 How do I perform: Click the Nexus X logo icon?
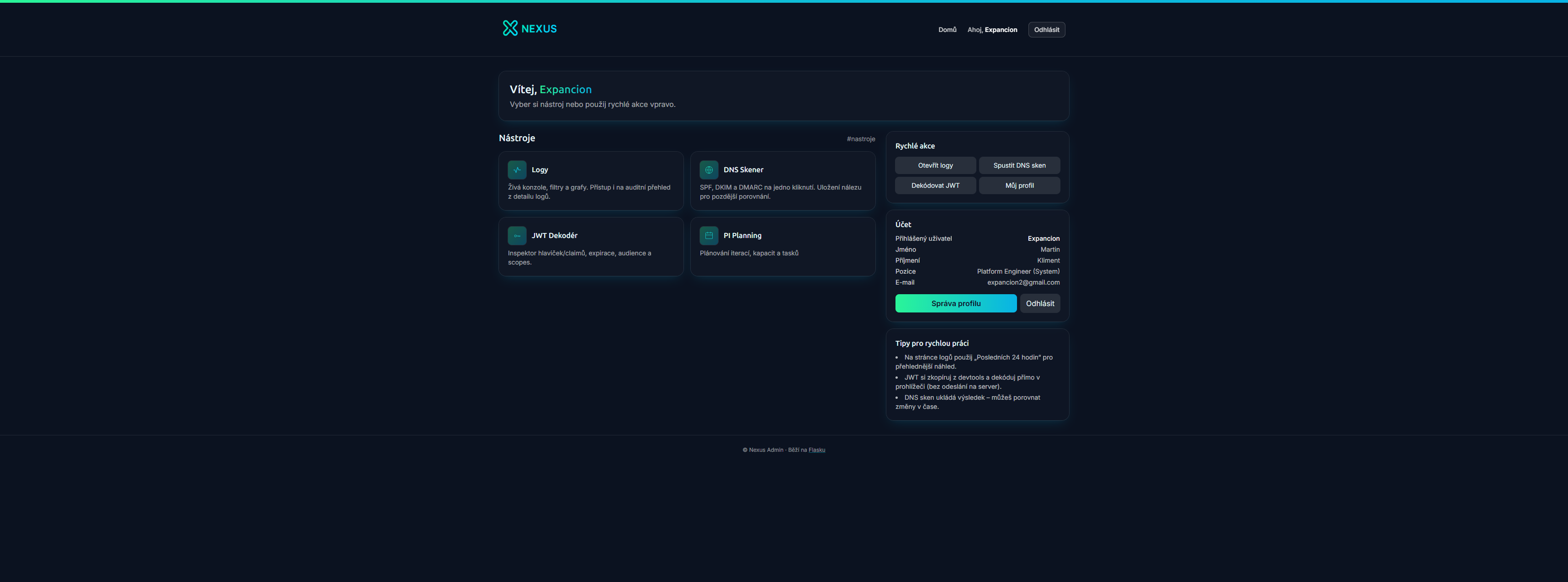[509, 28]
